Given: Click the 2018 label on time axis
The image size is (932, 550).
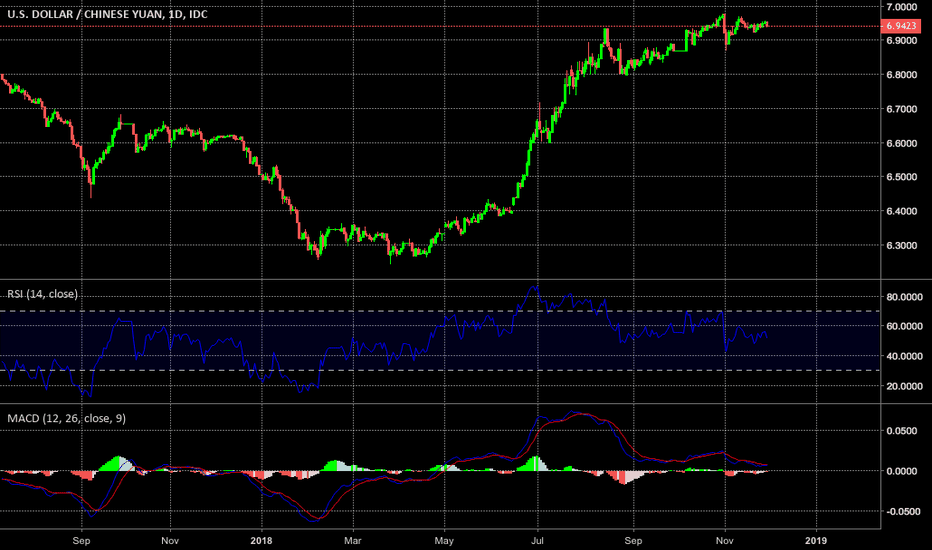Looking at the screenshot, I should 262,540.
